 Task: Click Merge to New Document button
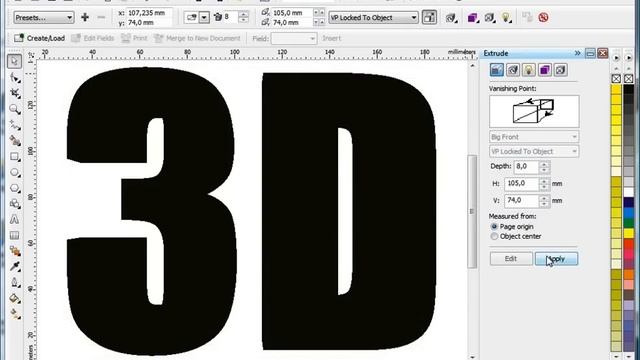click(197, 38)
